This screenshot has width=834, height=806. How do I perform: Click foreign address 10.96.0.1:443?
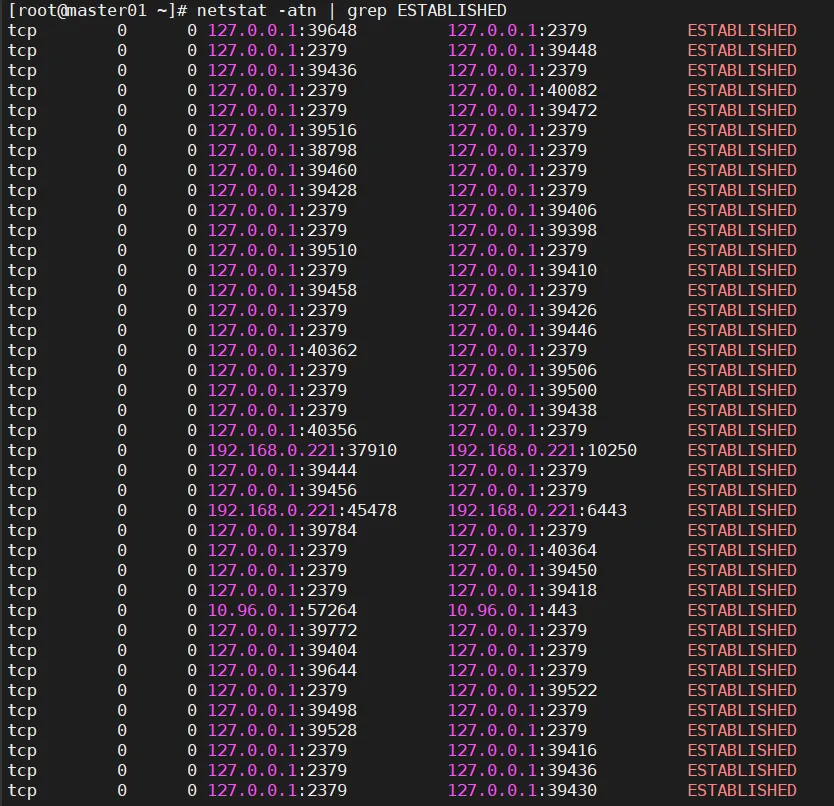(512, 611)
